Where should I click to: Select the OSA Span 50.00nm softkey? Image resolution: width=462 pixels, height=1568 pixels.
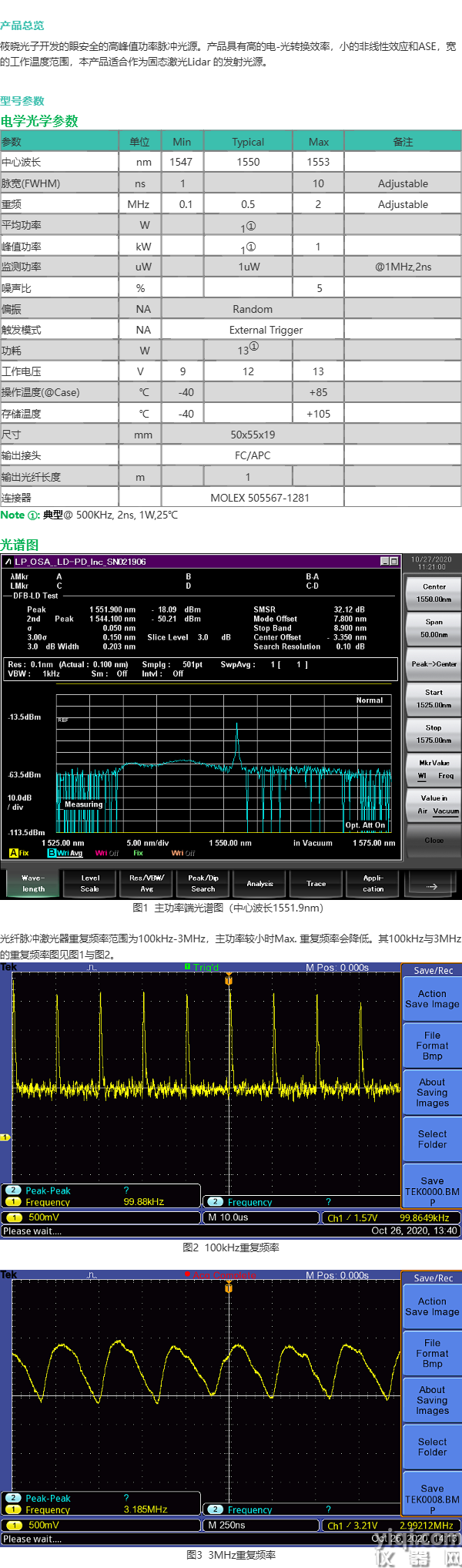tap(434, 628)
